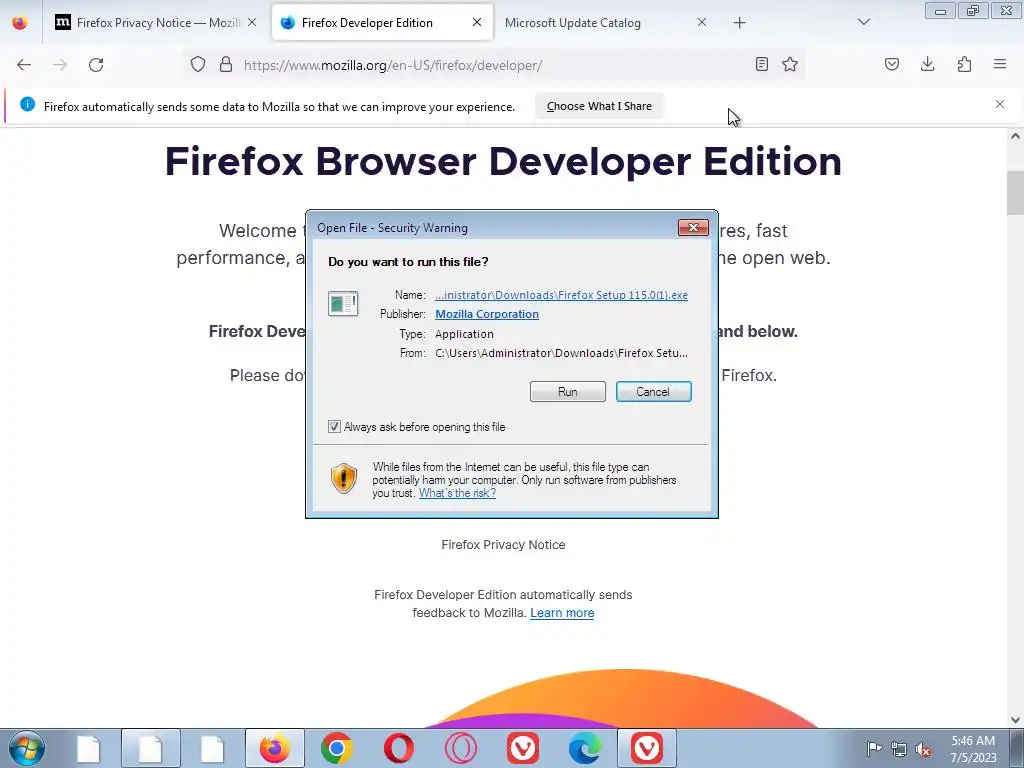The height and width of the screenshot is (768, 1024).
Task: Click the URL address bar field
Action: point(493,65)
